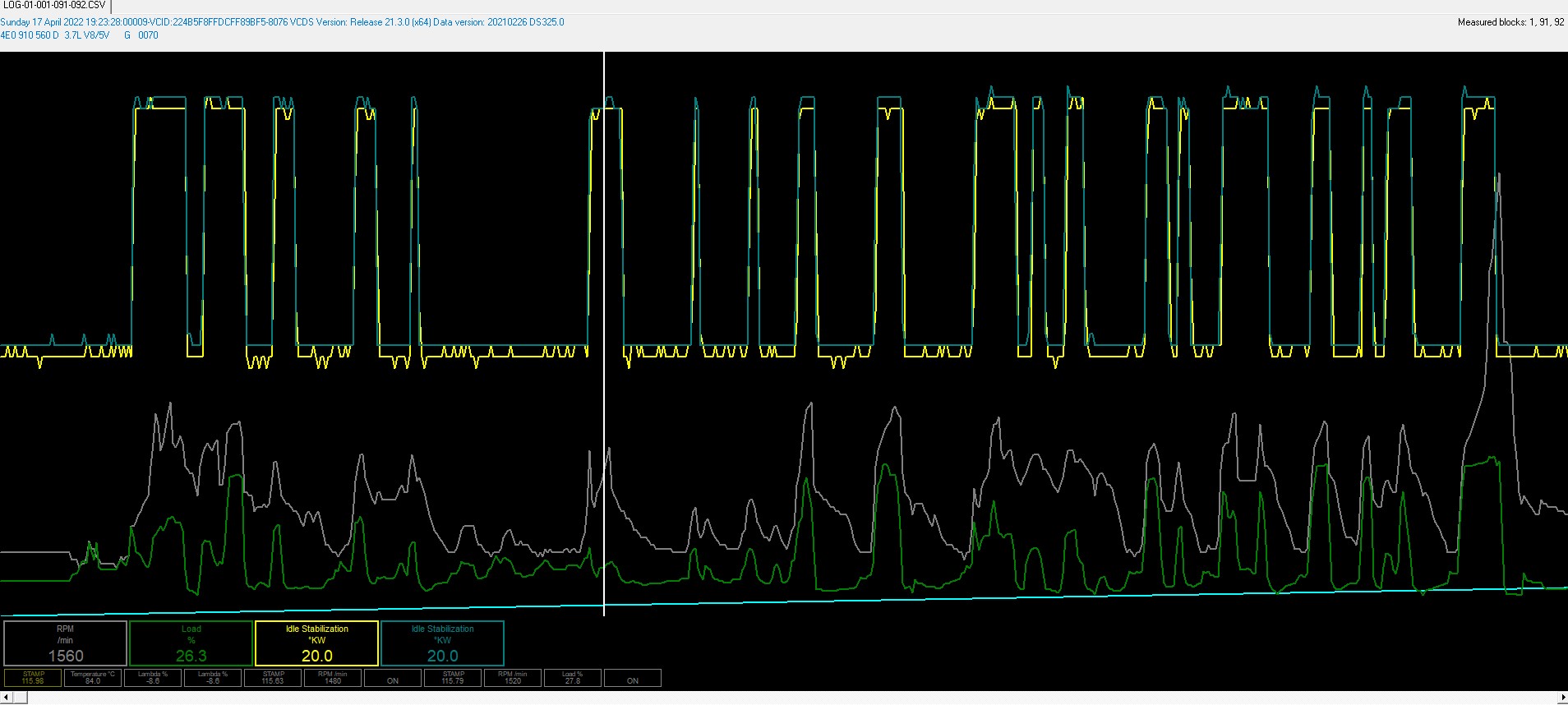Select the Temperature °C 84.0 field
This screenshot has width=1568, height=705.
coord(93,678)
